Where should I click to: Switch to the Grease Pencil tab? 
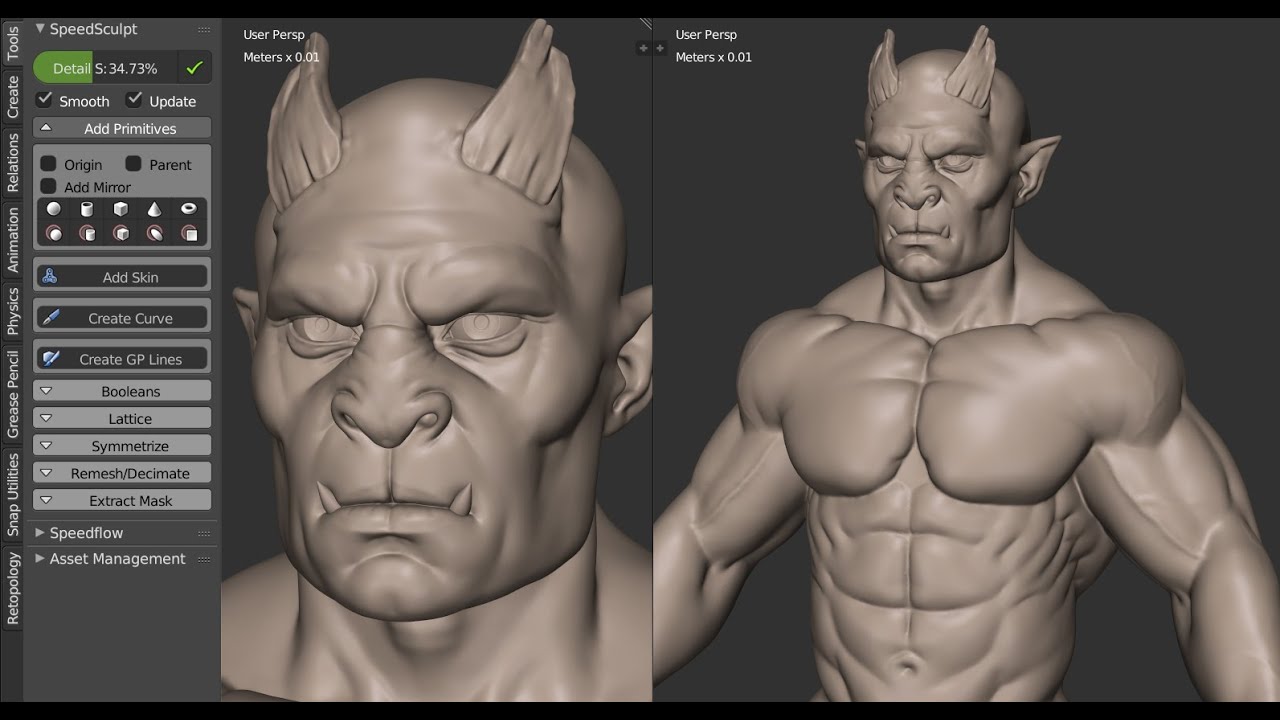(x=12, y=394)
